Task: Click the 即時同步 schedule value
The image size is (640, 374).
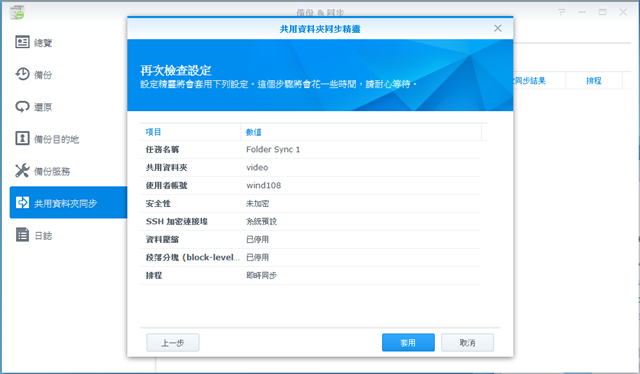Action: 261,275
